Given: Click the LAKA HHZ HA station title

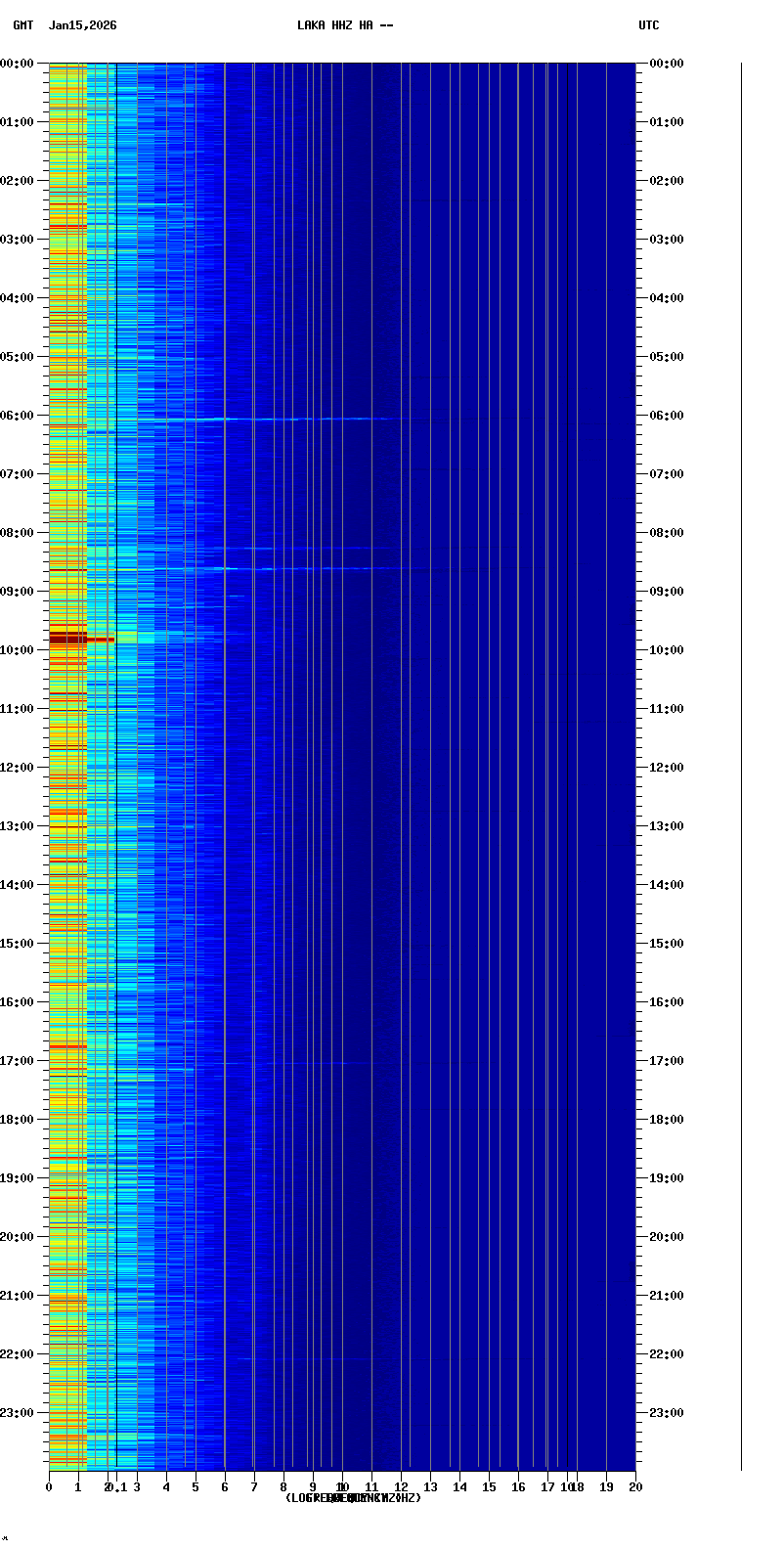Looking at the screenshot, I should [x=345, y=25].
